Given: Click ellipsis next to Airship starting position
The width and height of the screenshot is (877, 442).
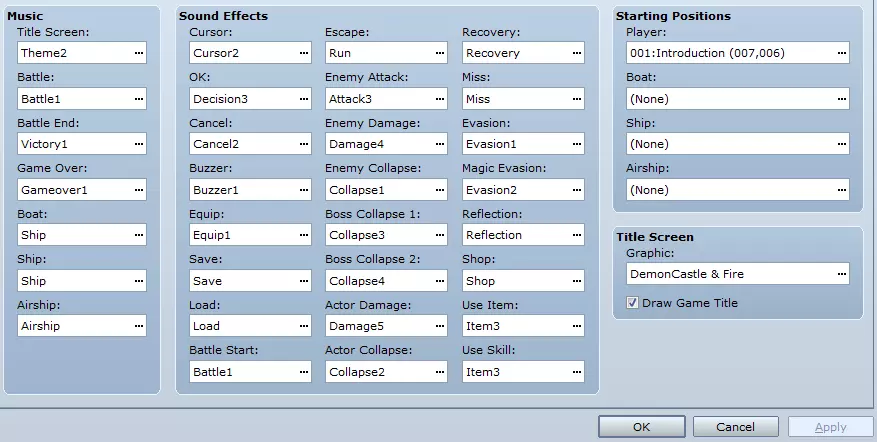Looking at the screenshot, I should coord(841,190).
